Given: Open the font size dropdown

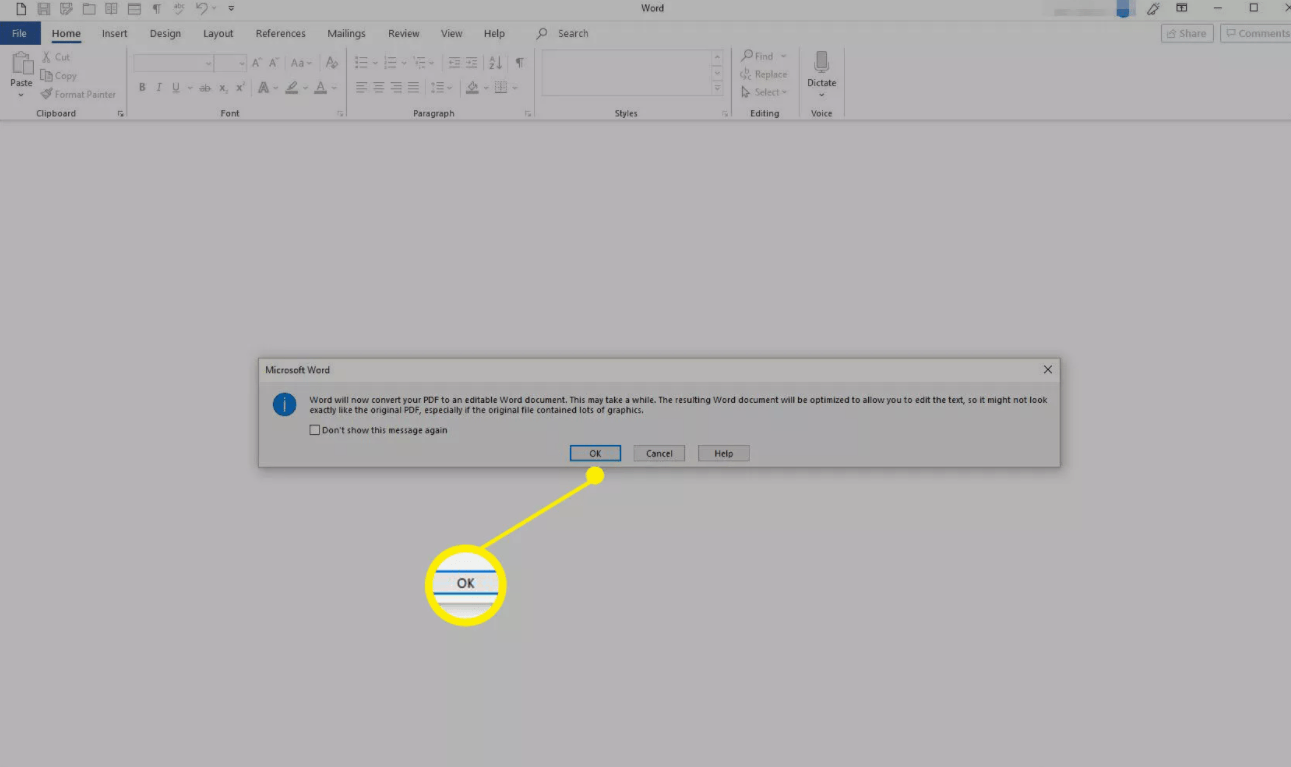Looking at the screenshot, I should point(241,63).
